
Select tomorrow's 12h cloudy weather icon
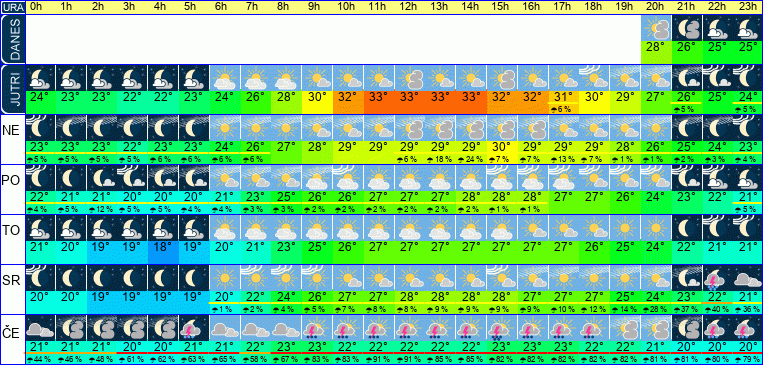coord(409,78)
